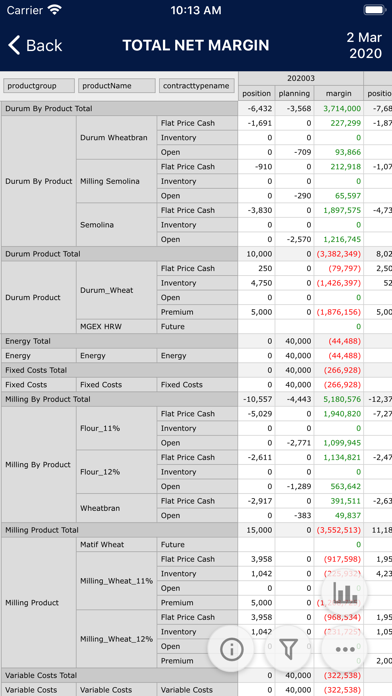Tap the Wi-Fi status icon
392x696 pixels.
55,10
